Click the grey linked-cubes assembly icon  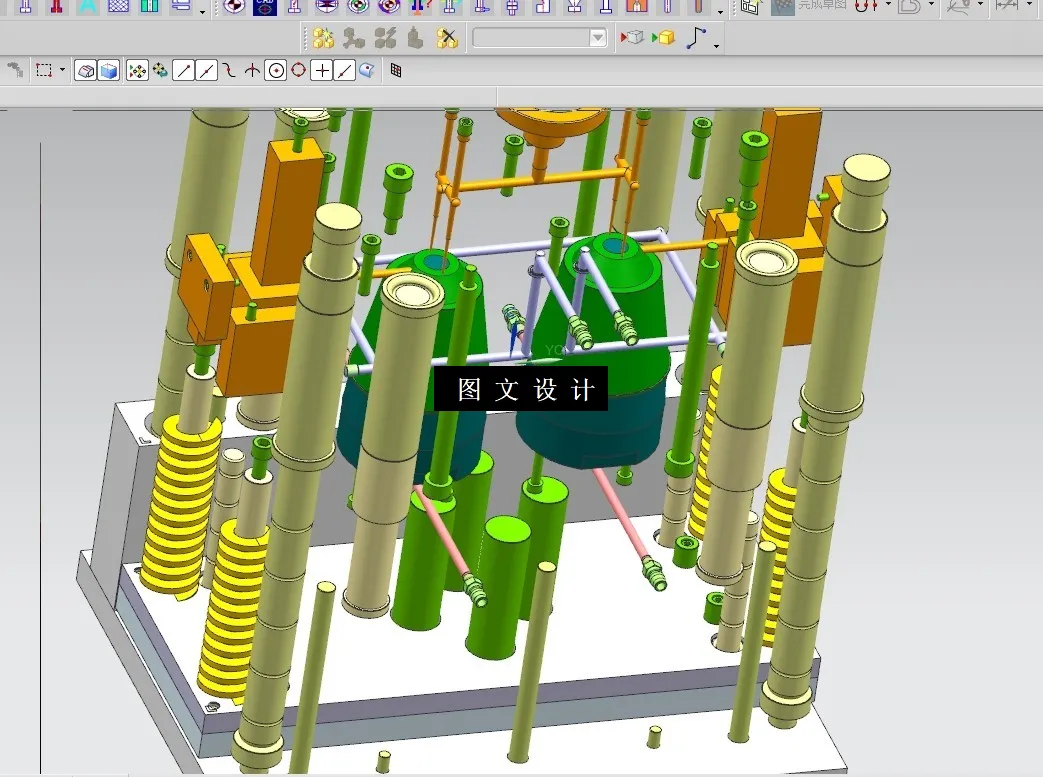point(354,38)
